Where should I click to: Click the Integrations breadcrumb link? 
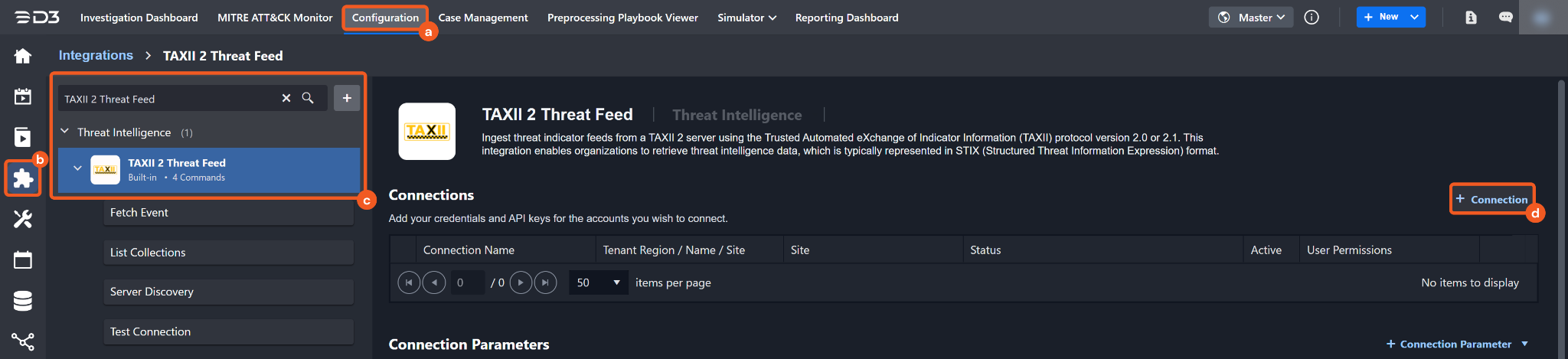(x=96, y=55)
